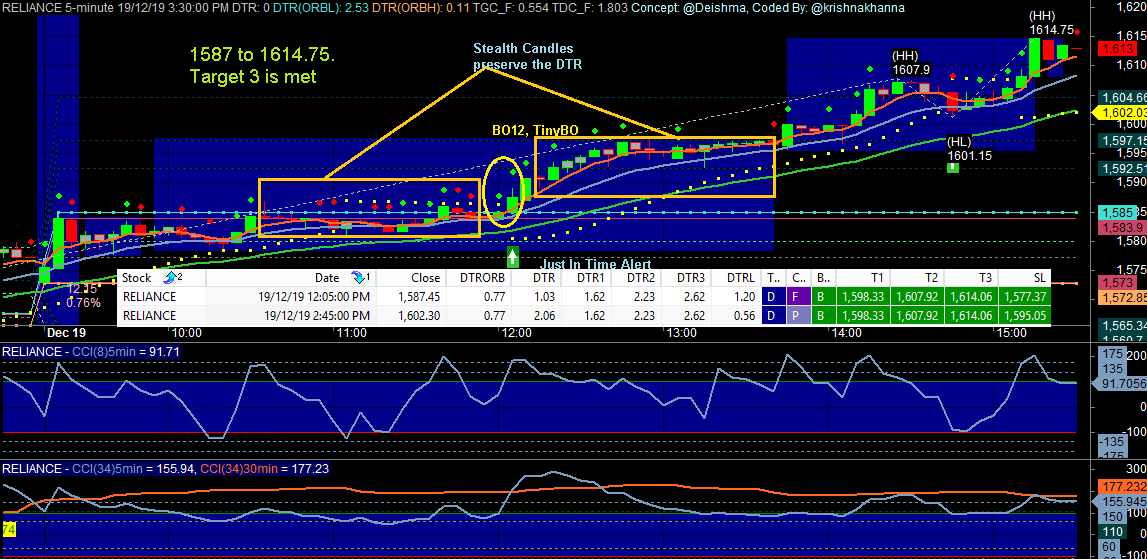1147x559 pixels.
Task: Click the green Just In Time Alert arrow
Action: tap(513, 256)
